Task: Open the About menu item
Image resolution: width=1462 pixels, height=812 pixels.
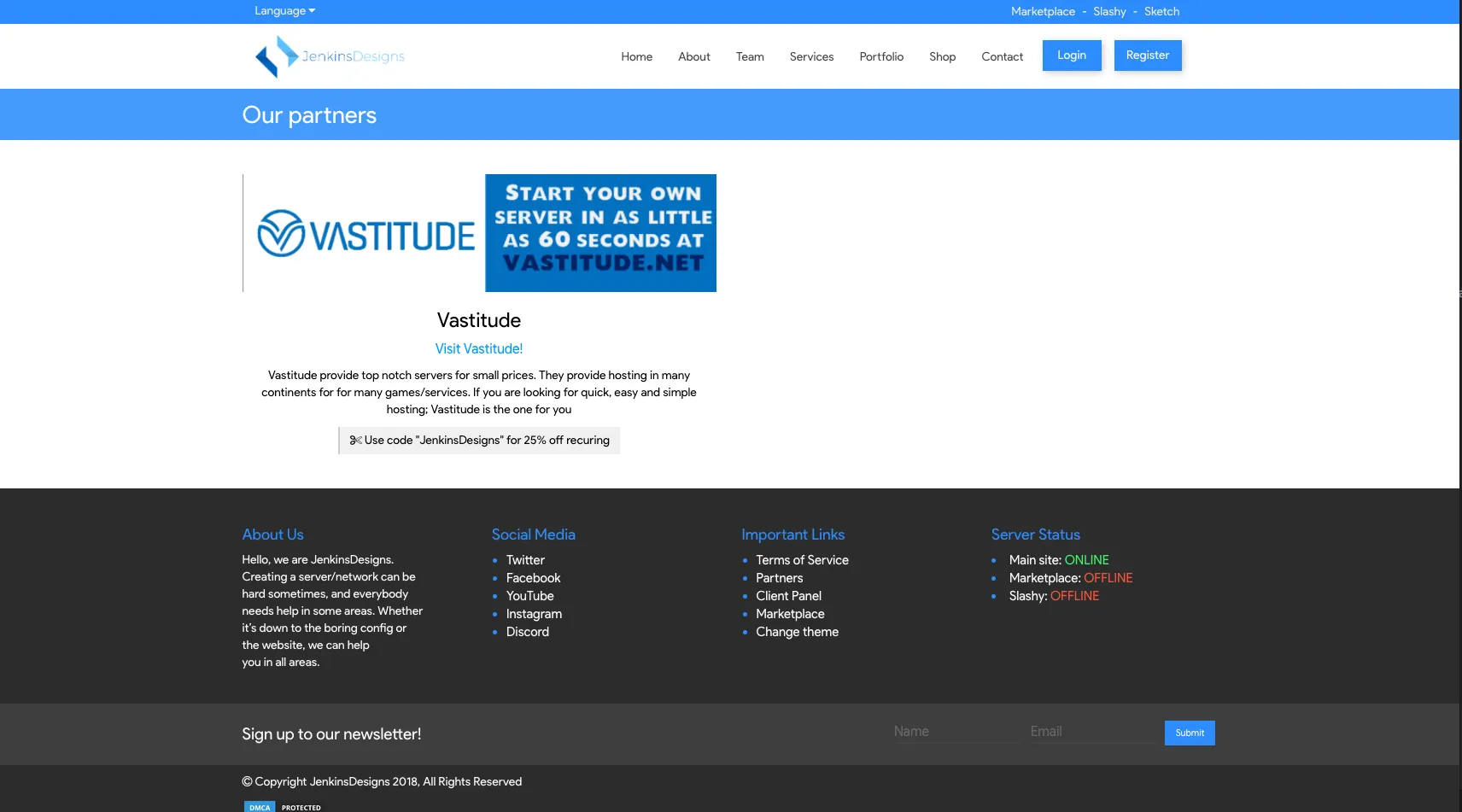Action: click(x=694, y=56)
